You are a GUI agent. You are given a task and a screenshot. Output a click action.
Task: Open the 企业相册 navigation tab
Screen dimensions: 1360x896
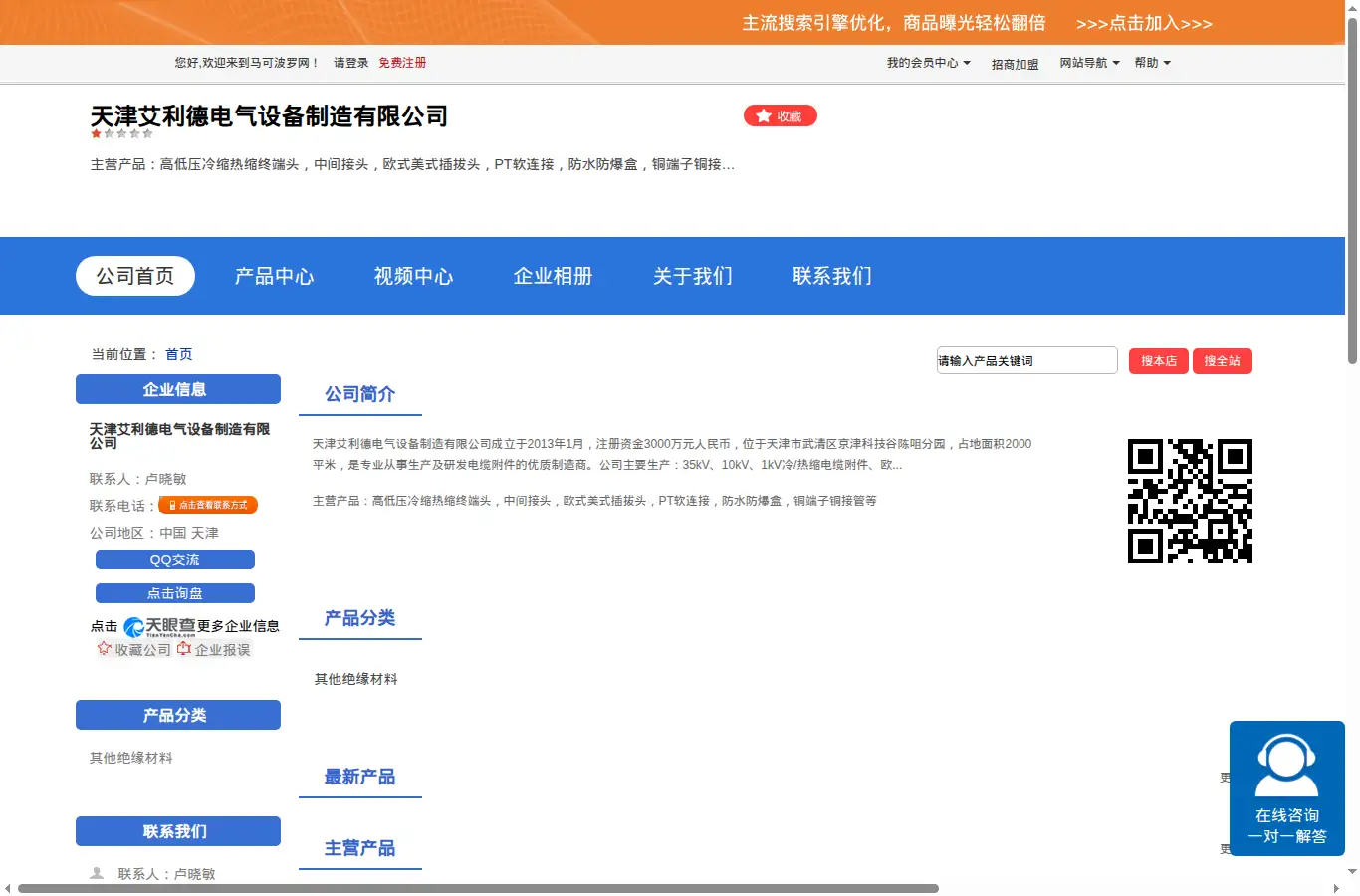(554, 276)
